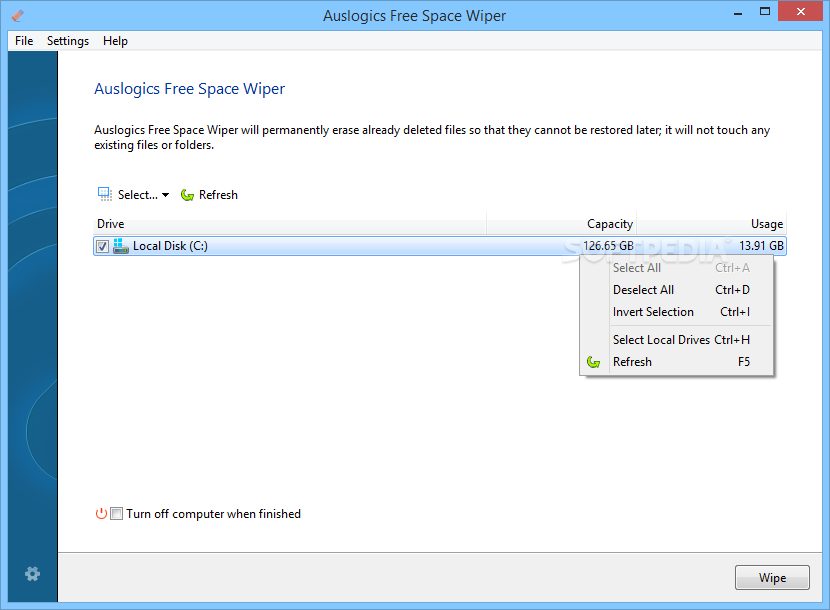
Task: Click the Wipe button
Action: 772,577
